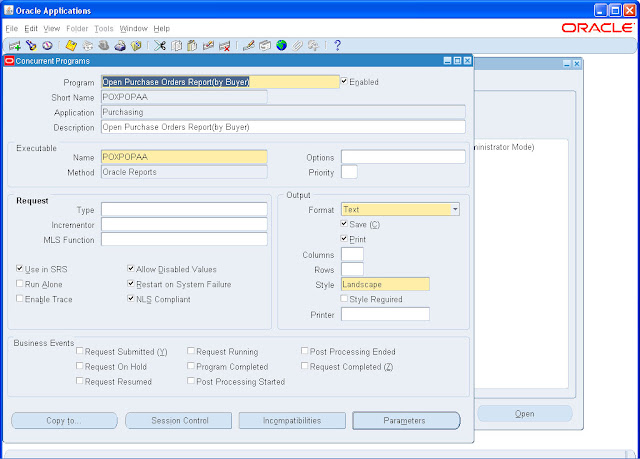Screen dimensions: 640x459
Task: Click the Description field
Action: click(283, 127)
